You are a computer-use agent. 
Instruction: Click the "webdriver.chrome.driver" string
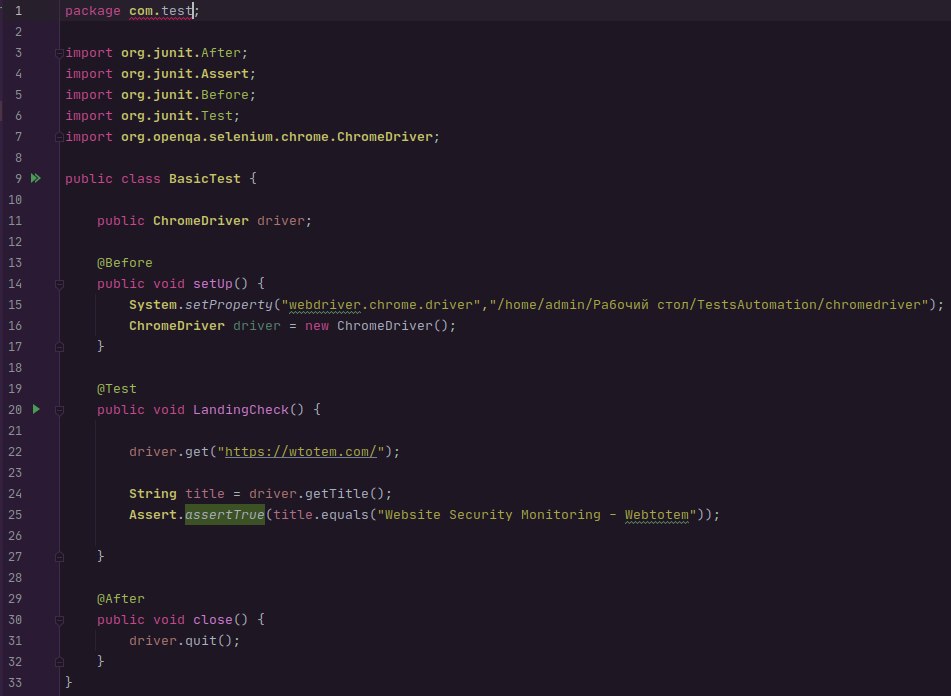pyautogui.click(x=380, y=304)
